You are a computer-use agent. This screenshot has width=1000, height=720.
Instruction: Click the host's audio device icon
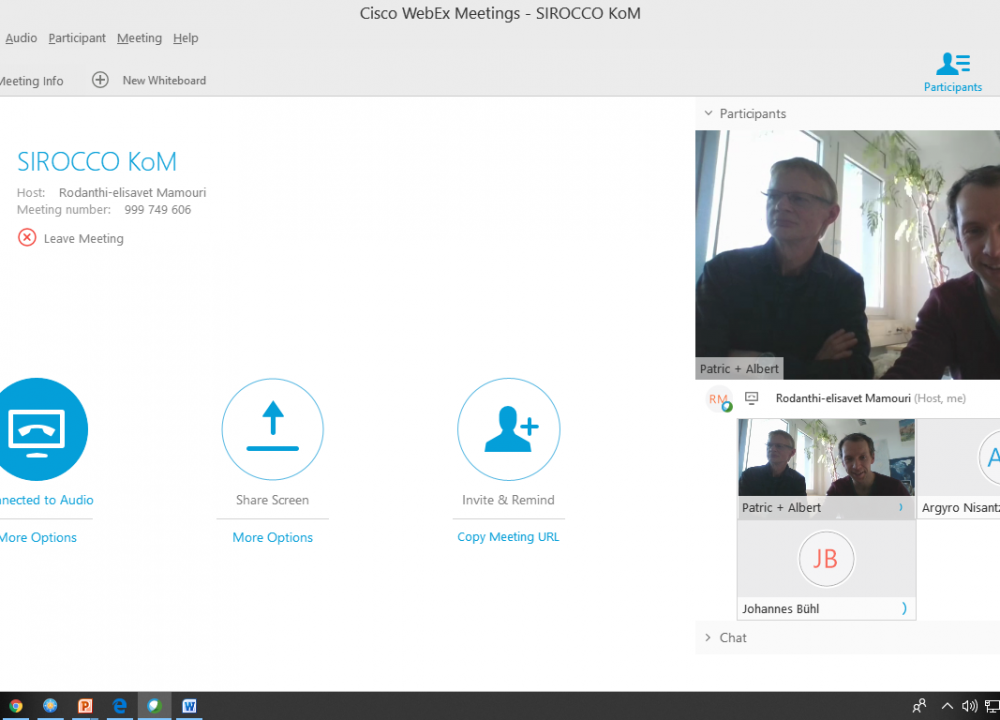[x=752, y=398]
